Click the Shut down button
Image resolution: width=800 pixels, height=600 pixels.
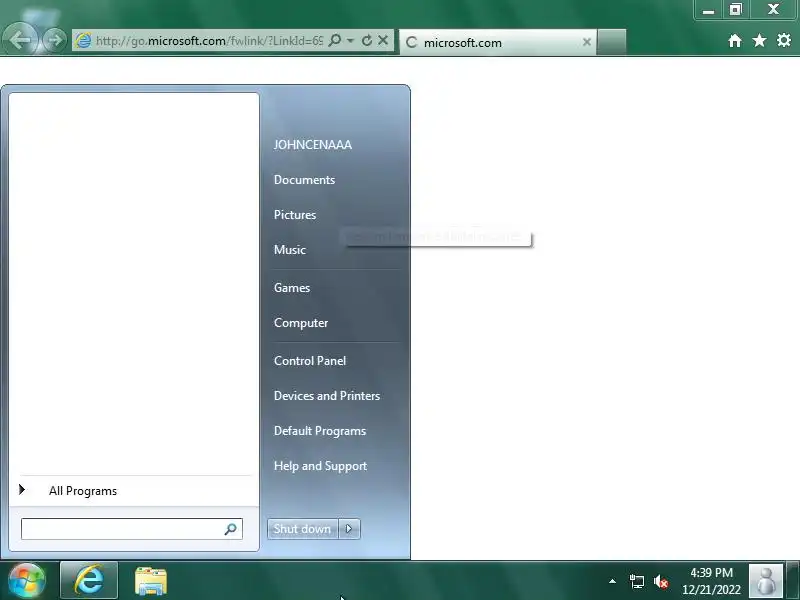click(x=302, y=529)
